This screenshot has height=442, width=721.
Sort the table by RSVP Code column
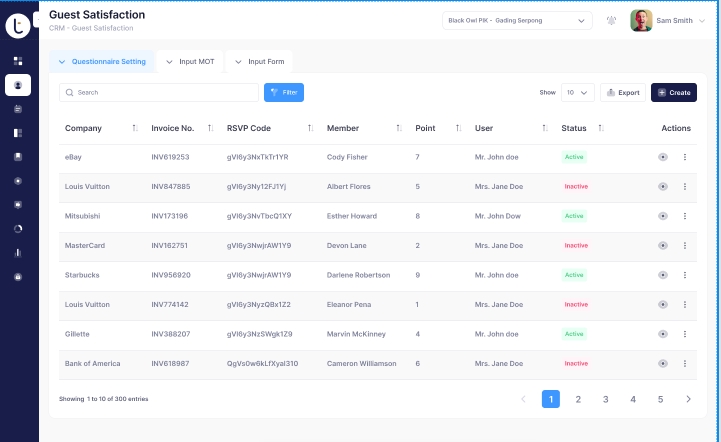coord(310,128)
